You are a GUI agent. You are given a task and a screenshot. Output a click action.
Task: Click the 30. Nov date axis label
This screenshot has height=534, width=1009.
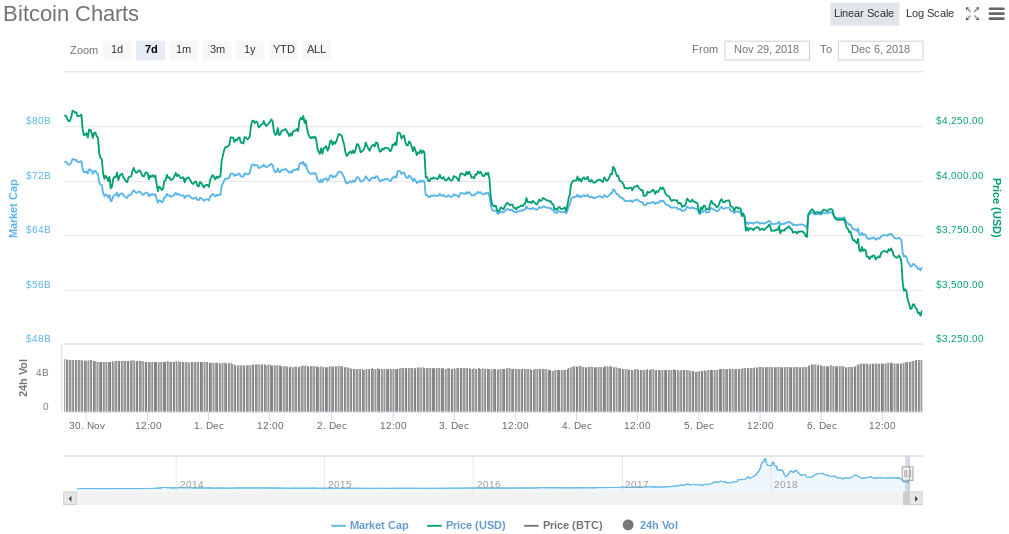(x=87, y=426)
